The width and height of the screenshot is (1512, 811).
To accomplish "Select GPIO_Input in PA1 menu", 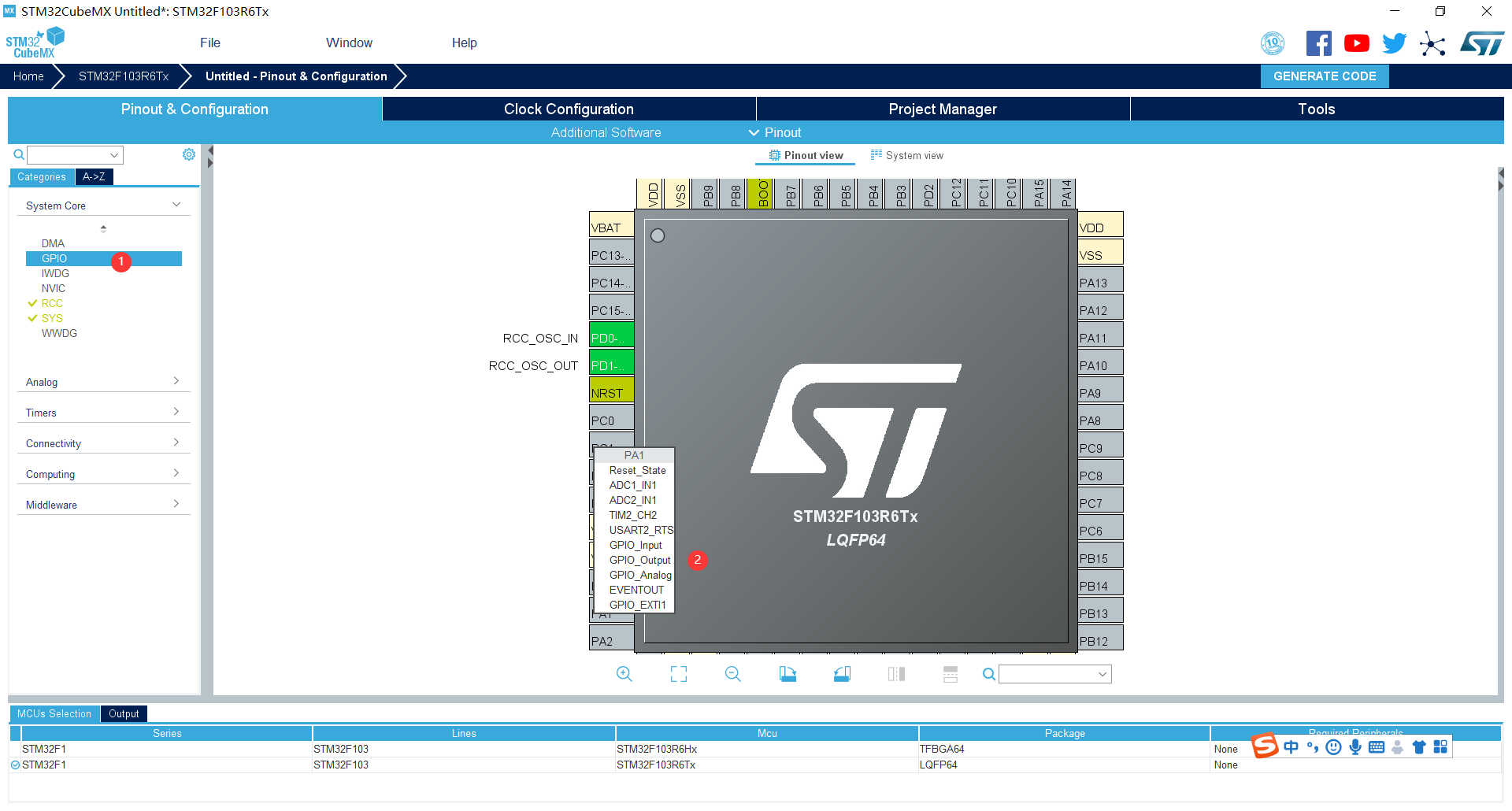I will [636, 545].
